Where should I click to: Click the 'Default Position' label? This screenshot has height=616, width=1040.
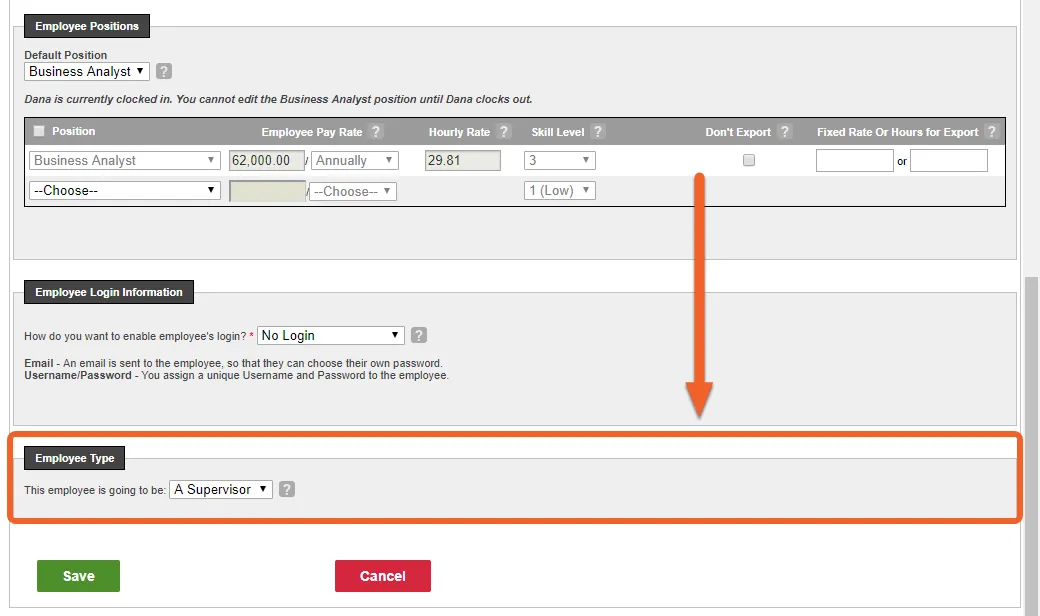[x=66, y=55]
